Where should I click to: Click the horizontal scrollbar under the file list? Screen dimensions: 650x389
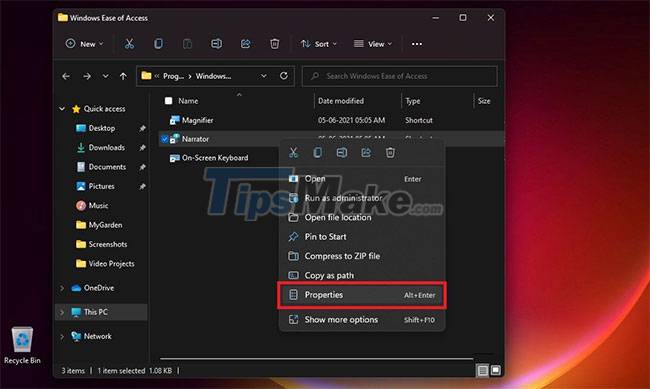coord(316,358)
